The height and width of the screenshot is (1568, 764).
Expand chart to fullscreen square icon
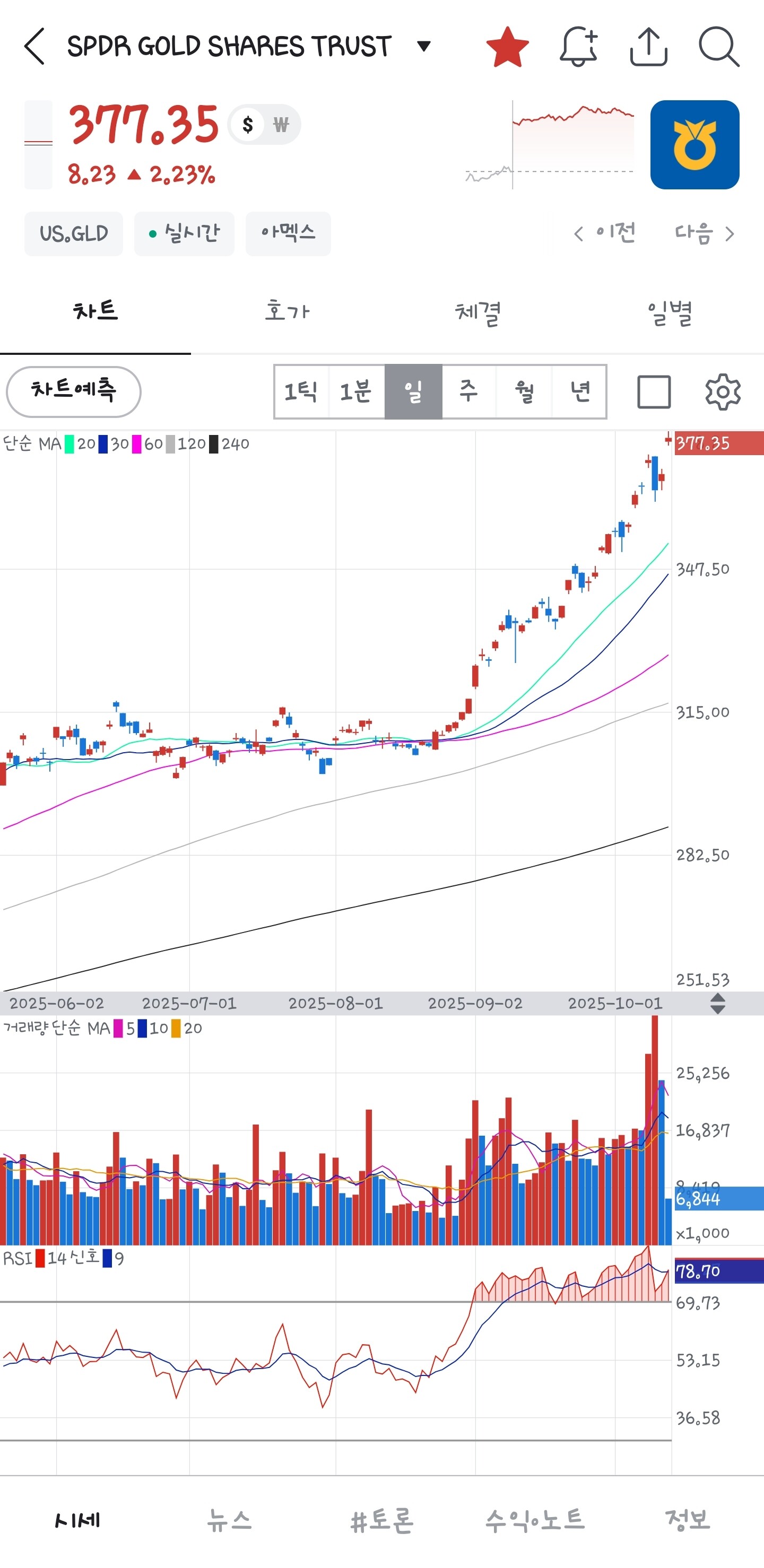(654, 391)
